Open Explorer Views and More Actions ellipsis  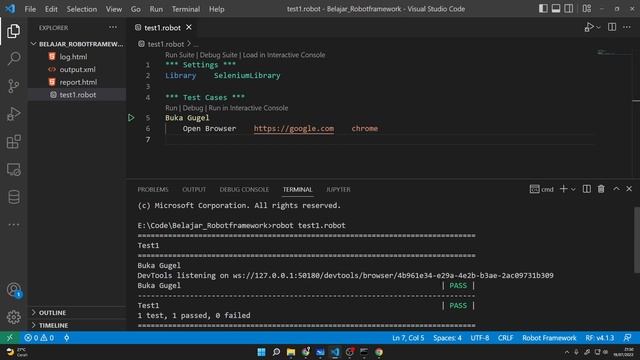pyautogui.click(x=113, y=27)
